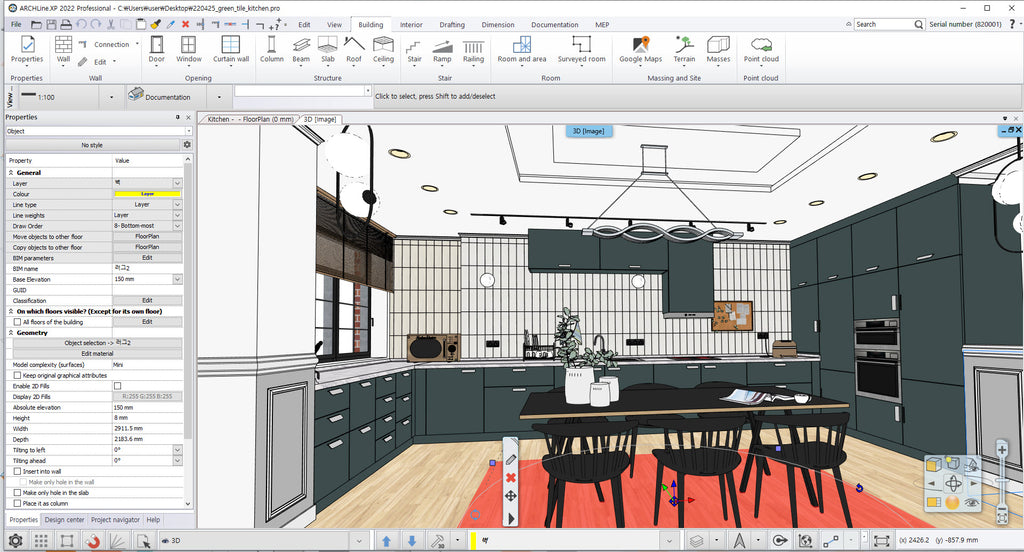Image resolution: width=1024 pixels, height=552 pixels.
Task: Click Edit button for BIM parameters
Action: [148, 258]
